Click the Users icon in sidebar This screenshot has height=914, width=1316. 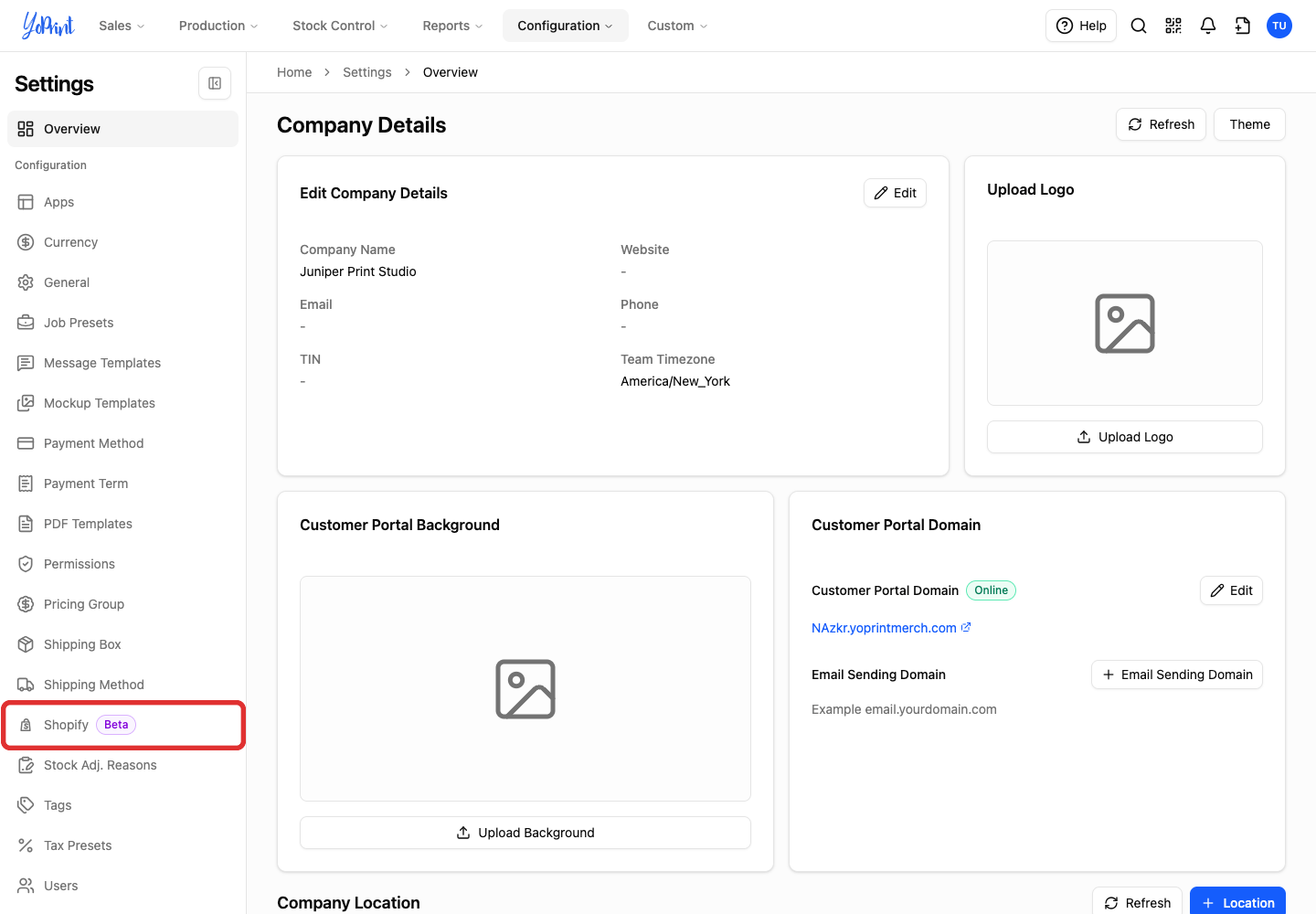click(x=26, y=886)
